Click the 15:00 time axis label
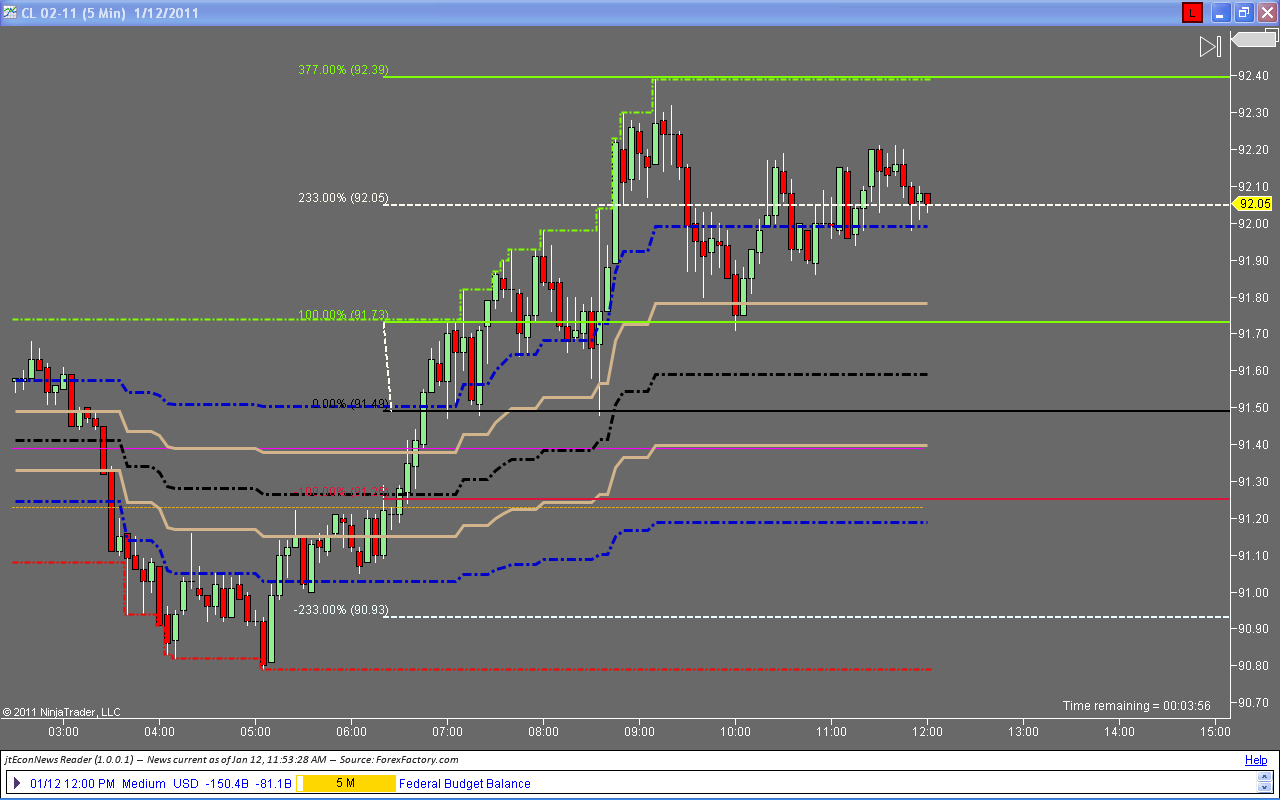 click(x=1215, y=731)
